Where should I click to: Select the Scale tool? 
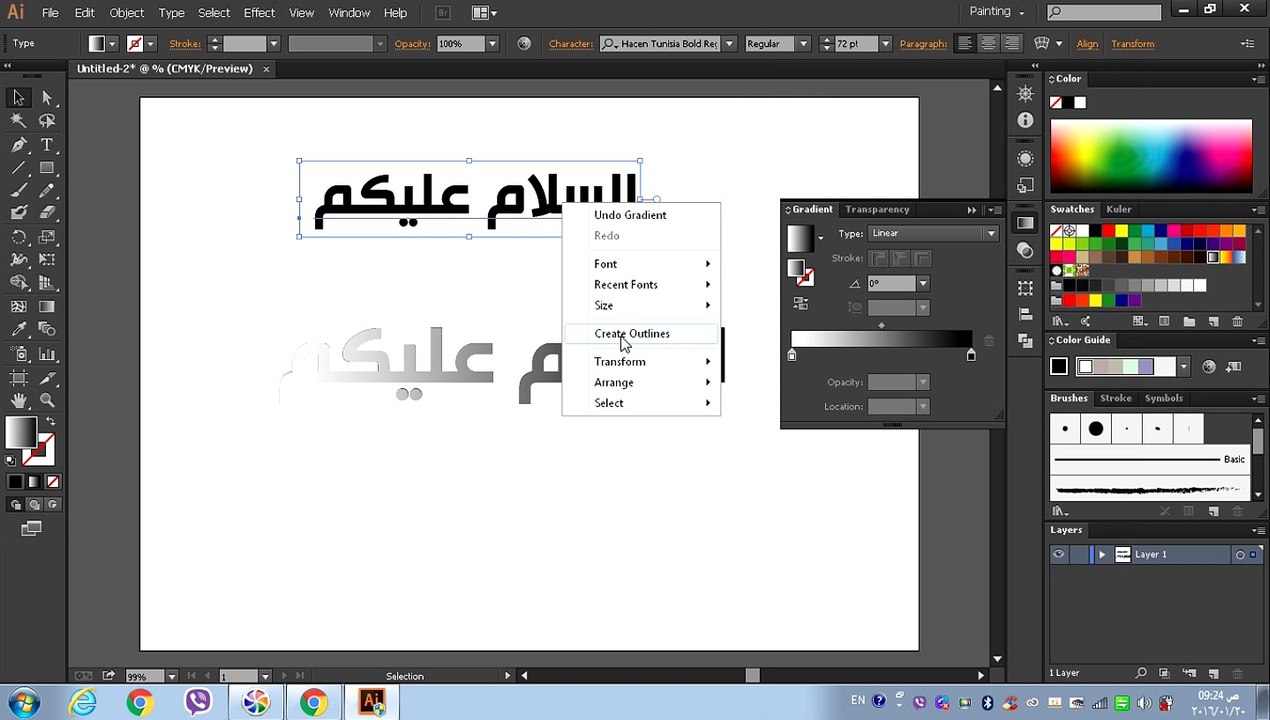(47, 237)
